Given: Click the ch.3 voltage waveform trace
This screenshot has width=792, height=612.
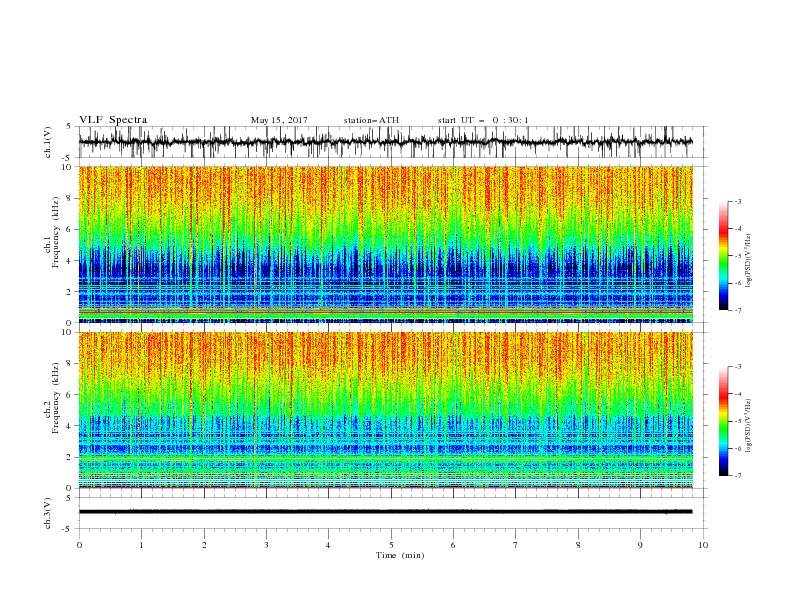Looking at the screenshot, I should pos(386,512).
